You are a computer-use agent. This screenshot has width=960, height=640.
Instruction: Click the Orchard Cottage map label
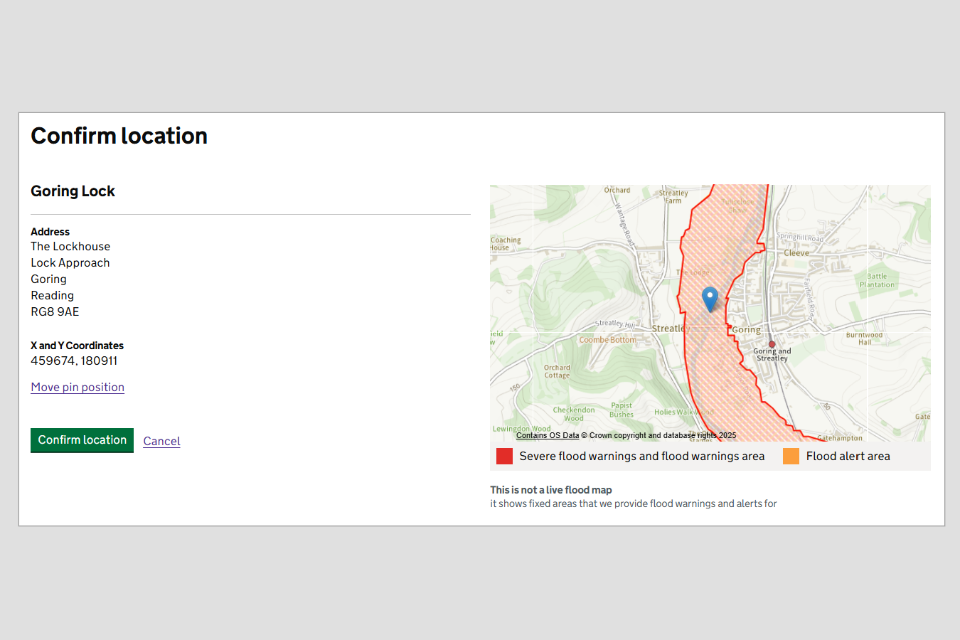(x=557, y=371)
